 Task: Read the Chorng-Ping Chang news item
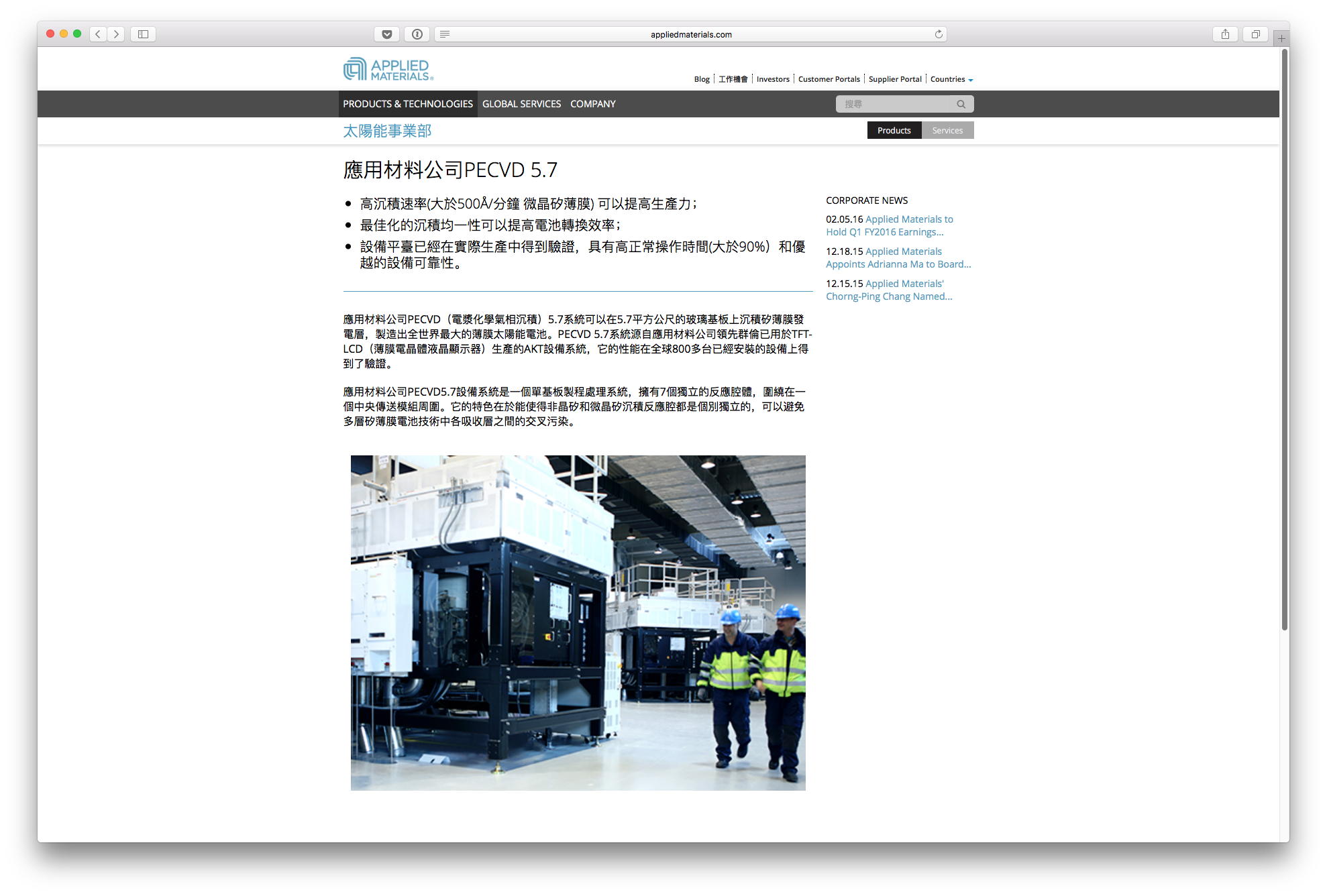coord(889,290)
